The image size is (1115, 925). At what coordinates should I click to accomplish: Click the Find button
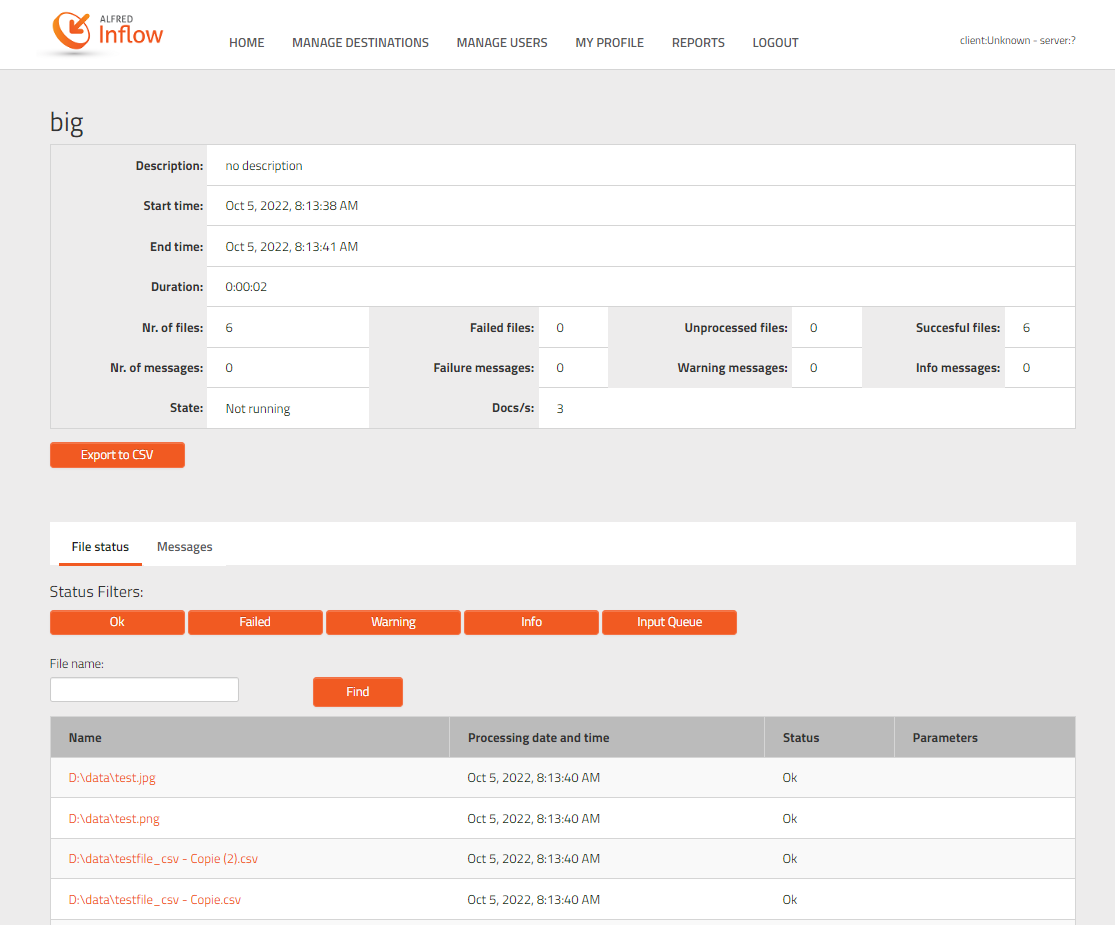click(x=357, y=692)
